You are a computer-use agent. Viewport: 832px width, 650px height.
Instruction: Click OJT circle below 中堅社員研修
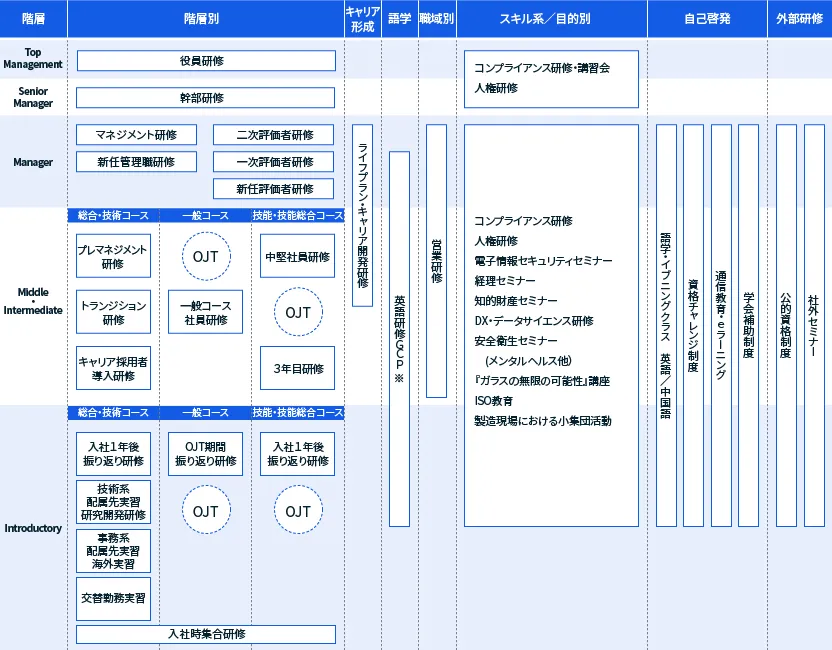click(298, 312)
